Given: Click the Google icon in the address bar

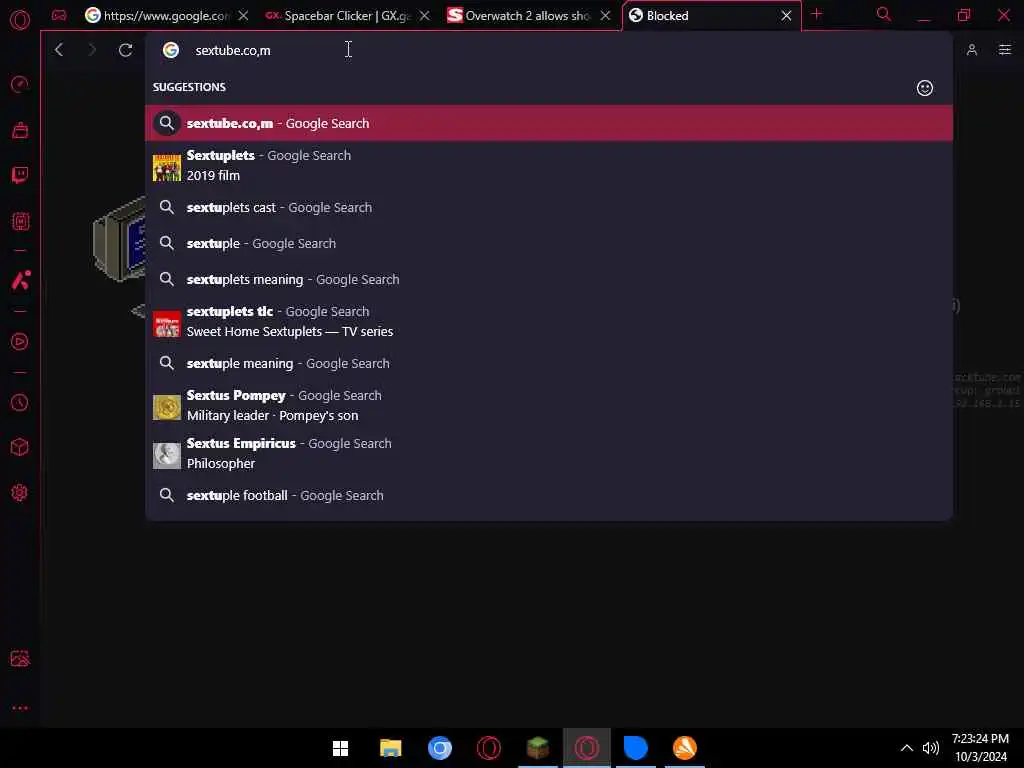Looking at the screenshot, I should [170, 50].
